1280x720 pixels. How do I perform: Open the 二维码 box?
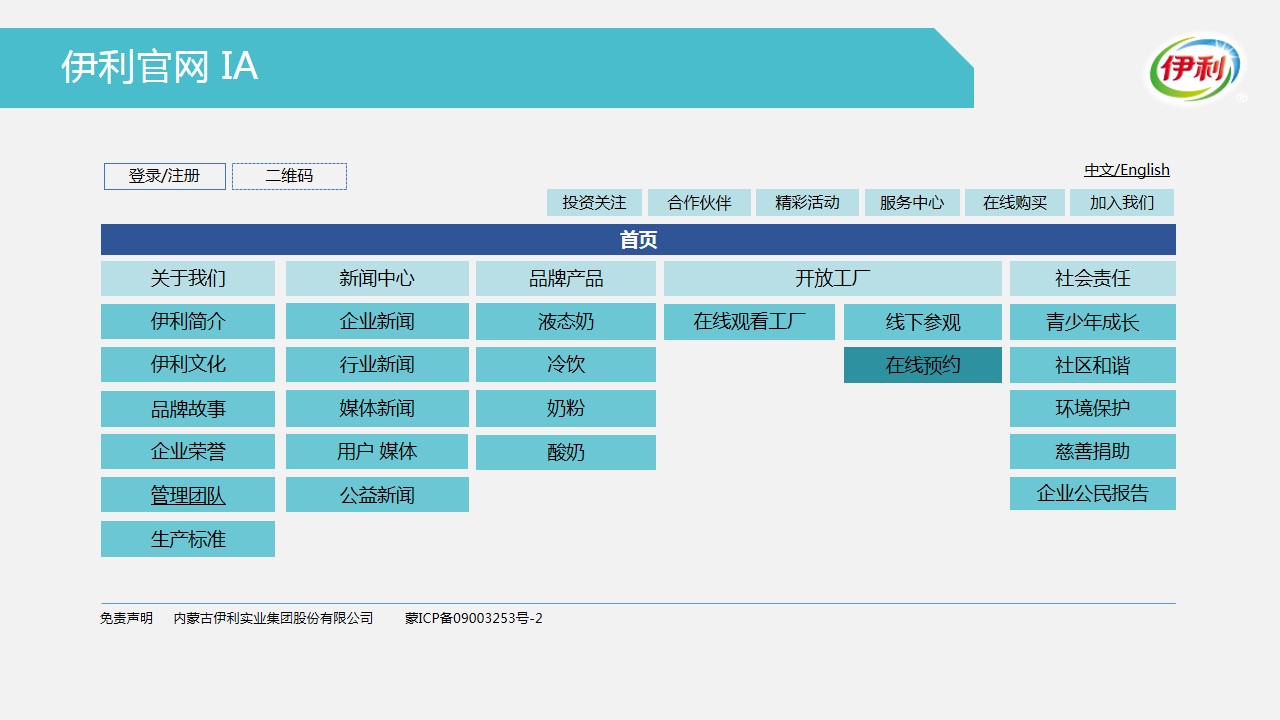click(289, 176)
